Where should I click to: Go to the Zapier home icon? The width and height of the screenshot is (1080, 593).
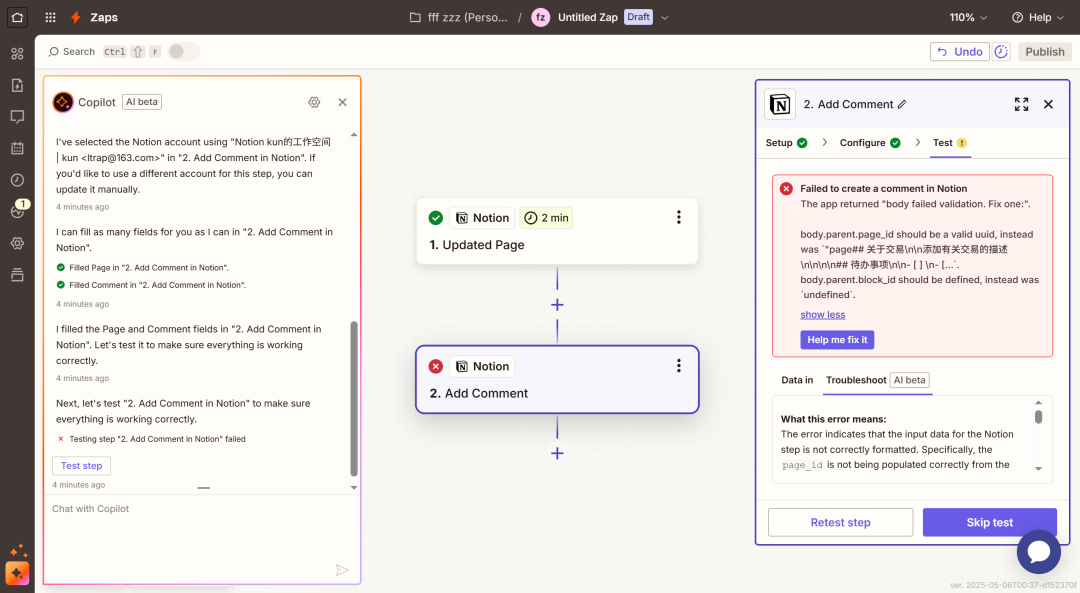pyautogui.click(x=17, y=17)
